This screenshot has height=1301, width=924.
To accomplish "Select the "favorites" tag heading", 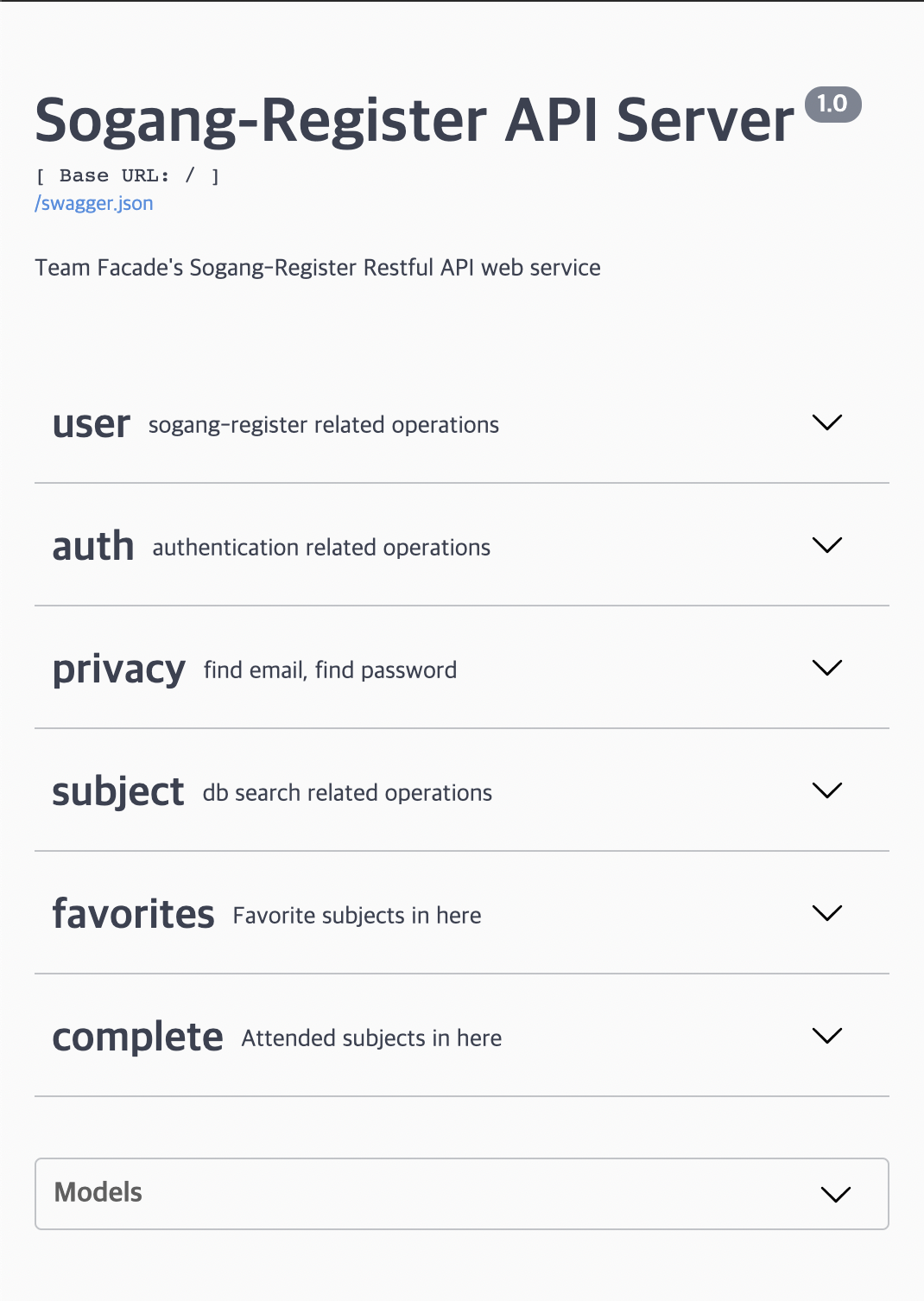I will [x=133, y=915].
